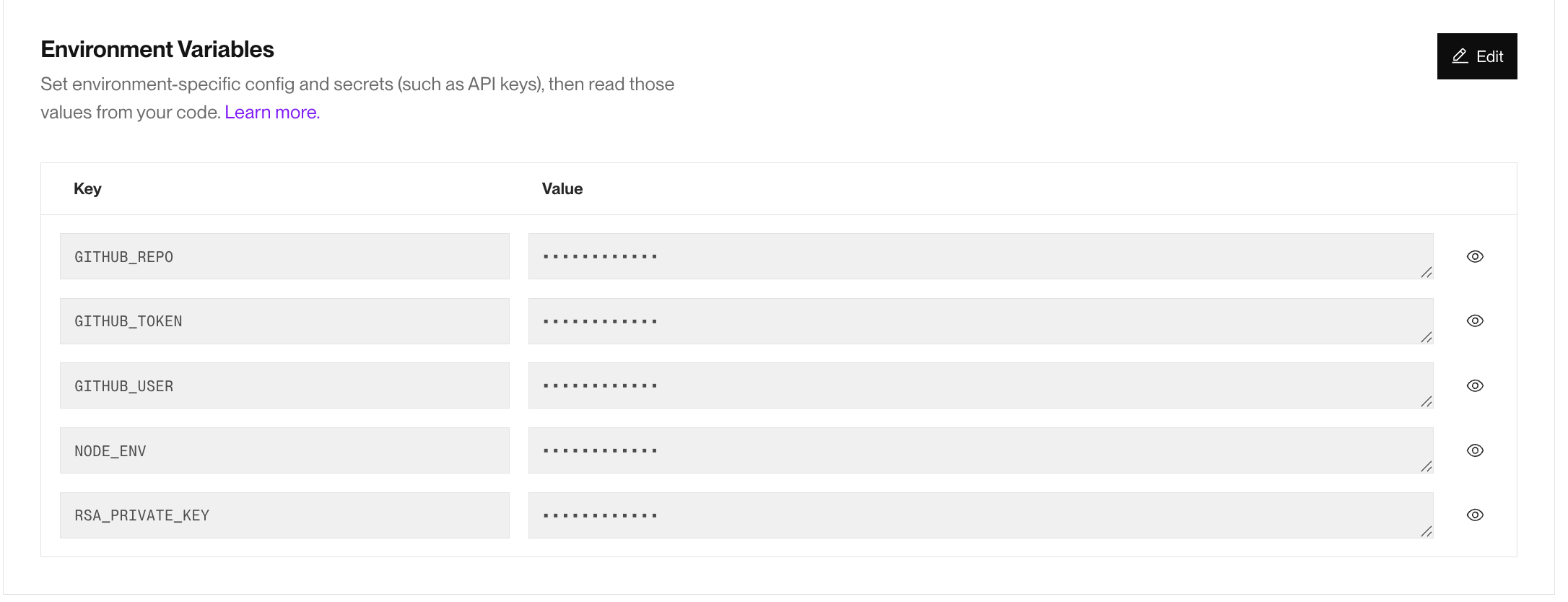Unmask the NODE_ENV value with eye icon
This screenshot has width=1568, height=602.
[x=1475, y=450]
